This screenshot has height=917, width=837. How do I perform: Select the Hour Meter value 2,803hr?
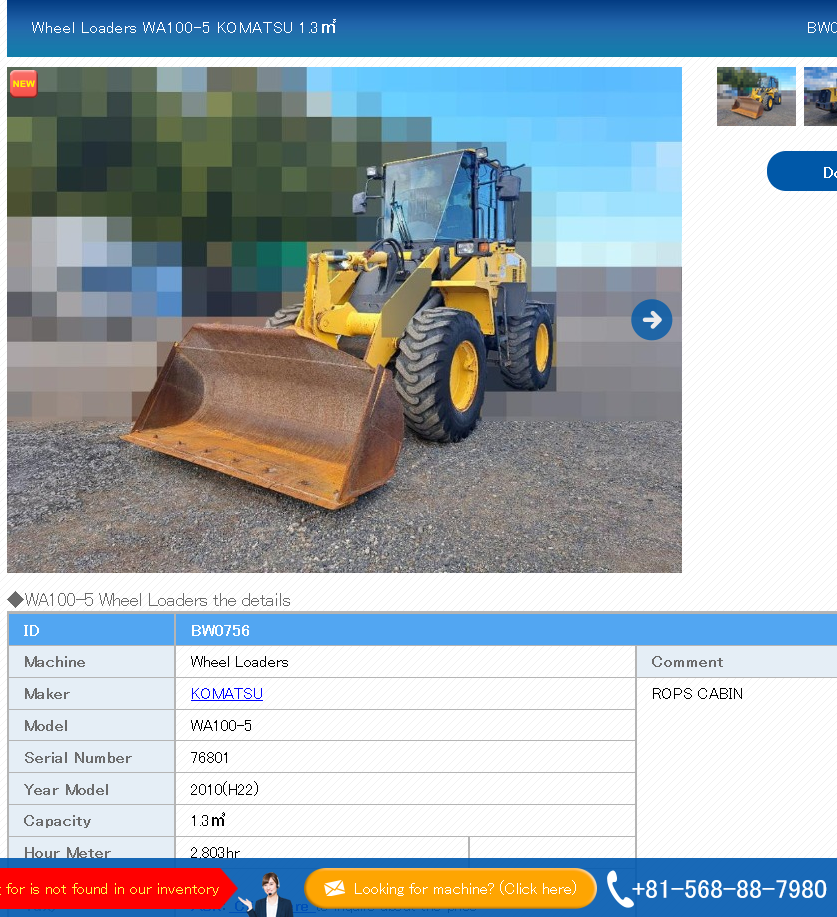[x=215, y=853]
